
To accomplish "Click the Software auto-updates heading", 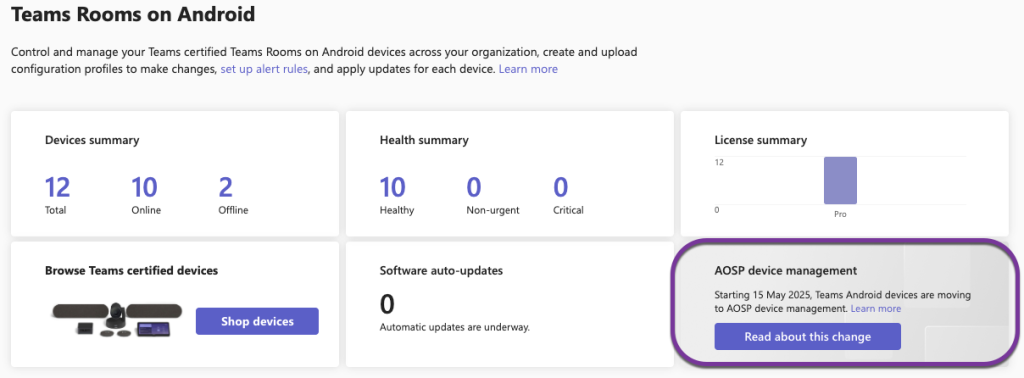I will [x=441, y=270].
